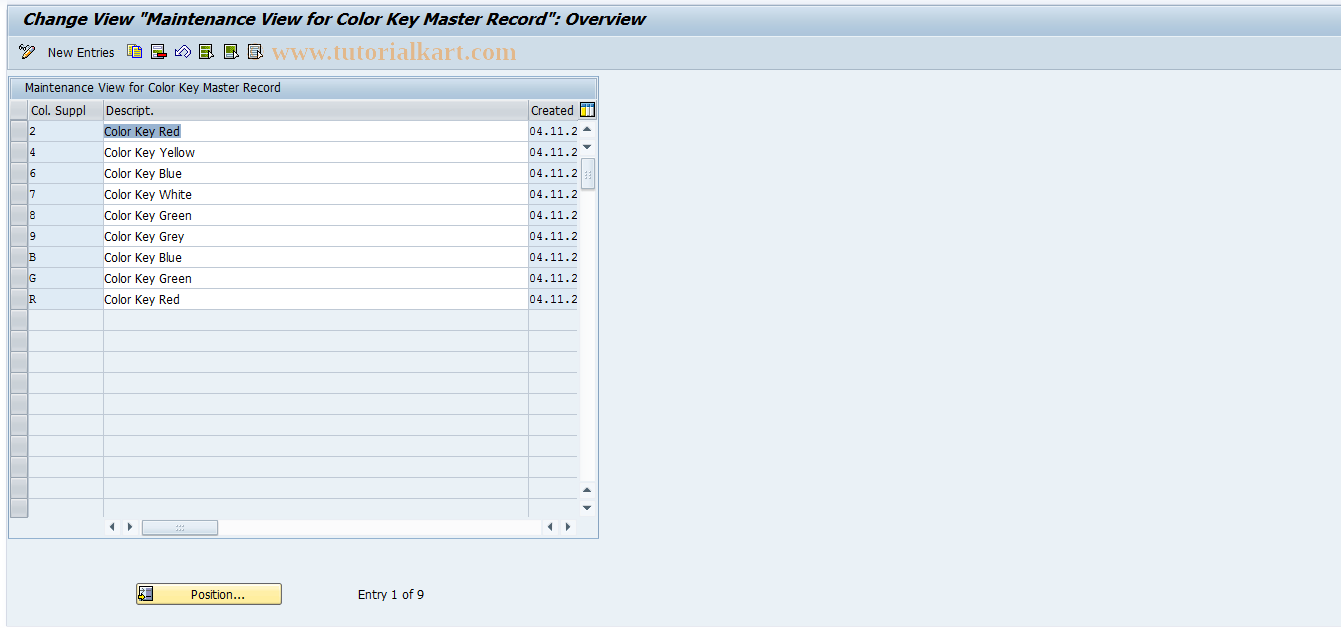The image size is (1341, 628).
Task: Click the Col. Suppl column header
Action: coord(65,110)
